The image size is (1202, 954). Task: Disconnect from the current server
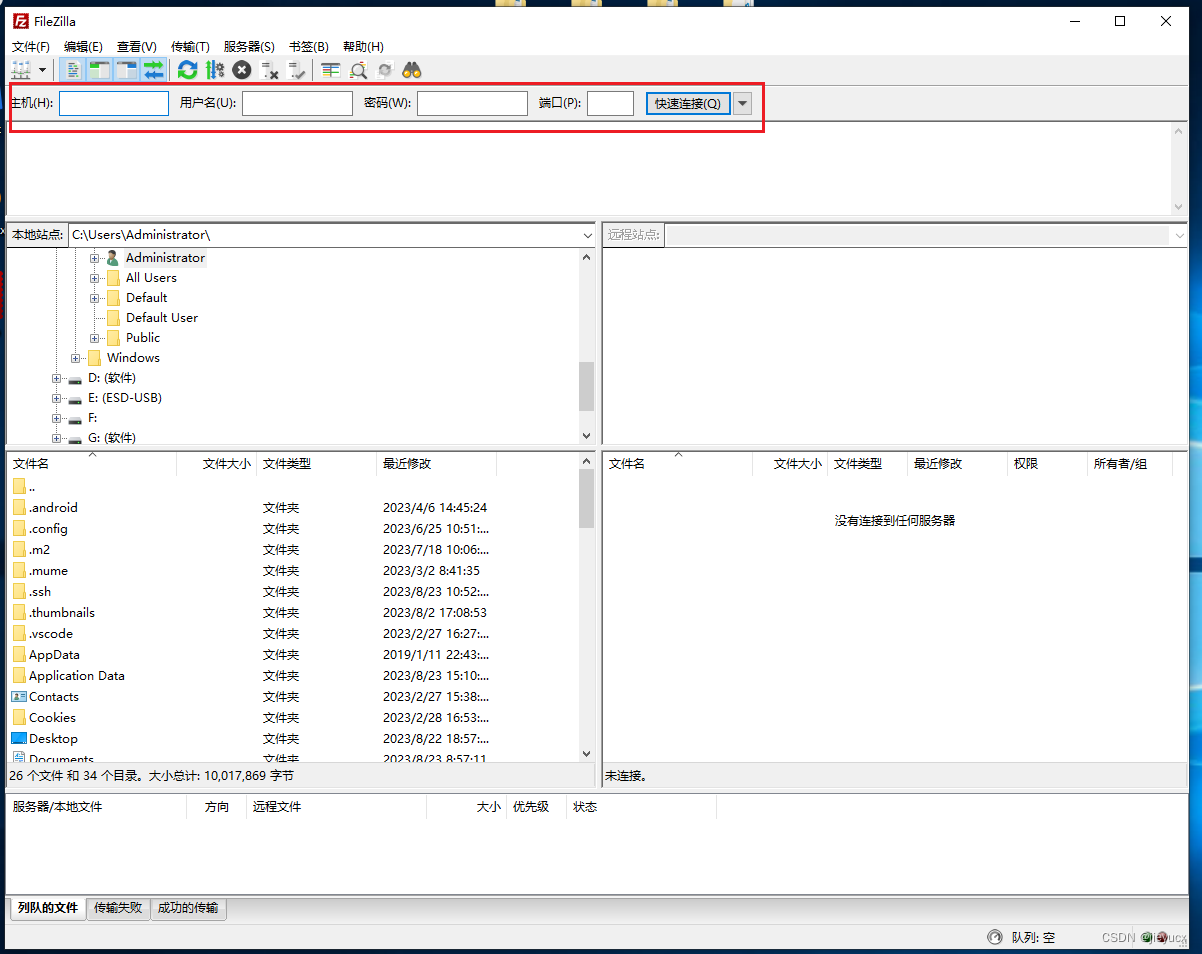pyautogui.click(x=269, y=70)
